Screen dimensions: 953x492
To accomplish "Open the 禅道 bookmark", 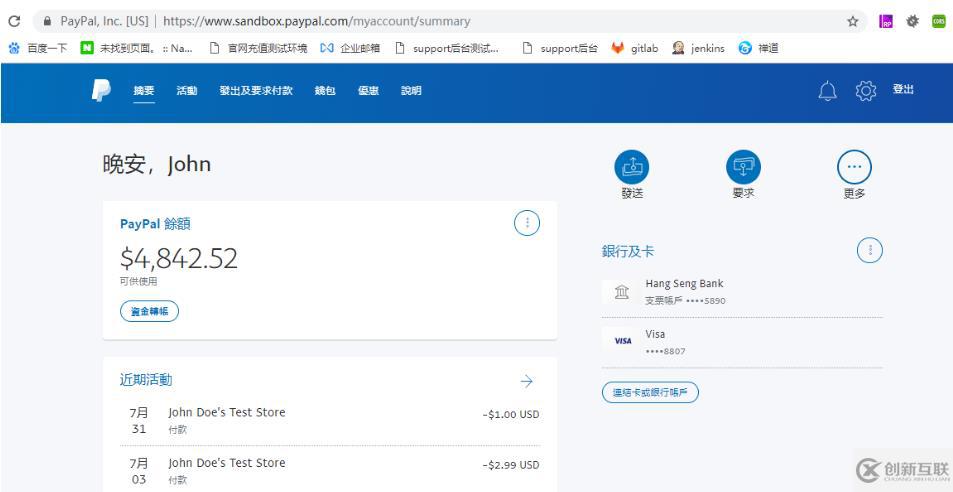I will pos(759,48).
